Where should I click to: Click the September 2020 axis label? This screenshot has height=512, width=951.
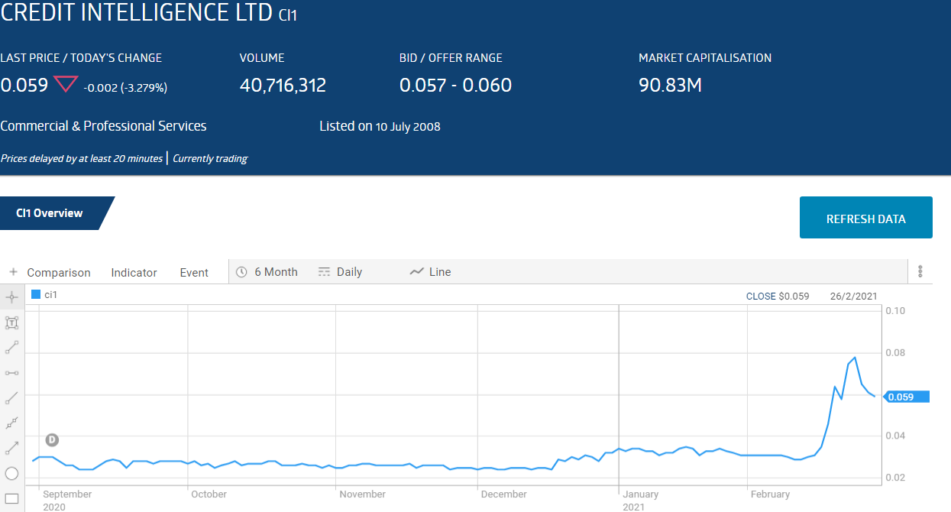(x=67, y=500)
